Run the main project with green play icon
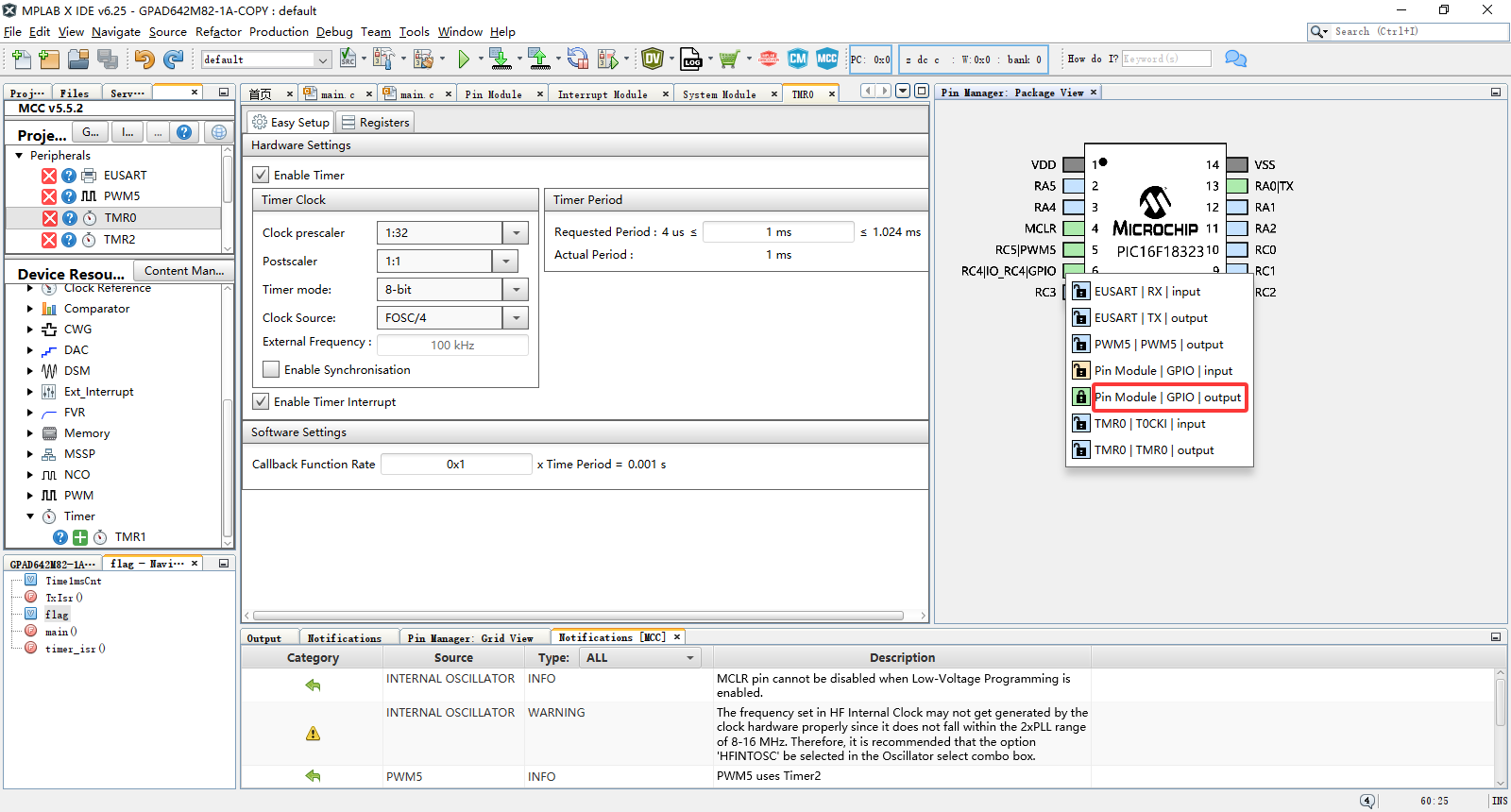The image size is (1511, 812). [464, 59]
